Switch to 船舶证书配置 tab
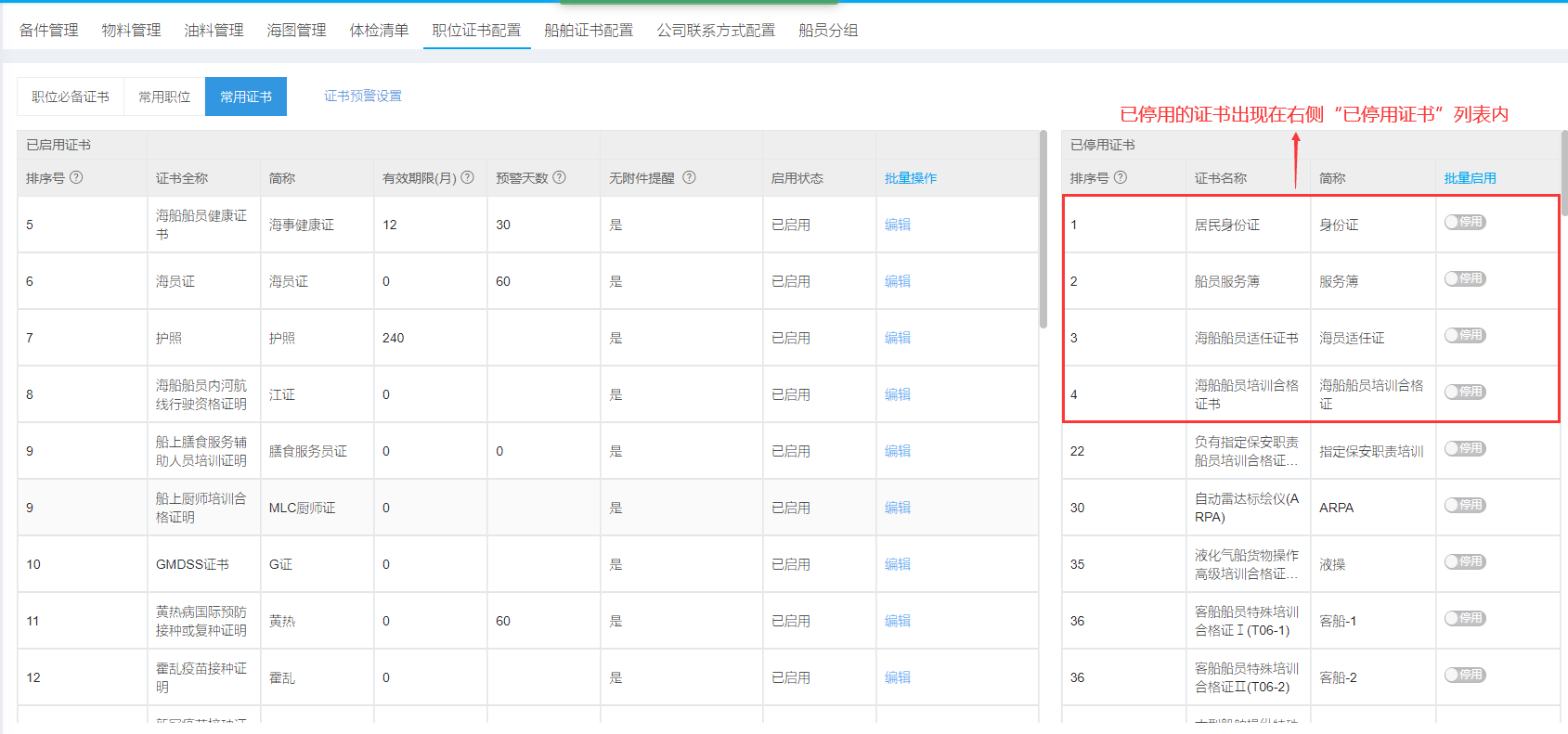Screen dimensions: 1568x734 click(589, 31)
